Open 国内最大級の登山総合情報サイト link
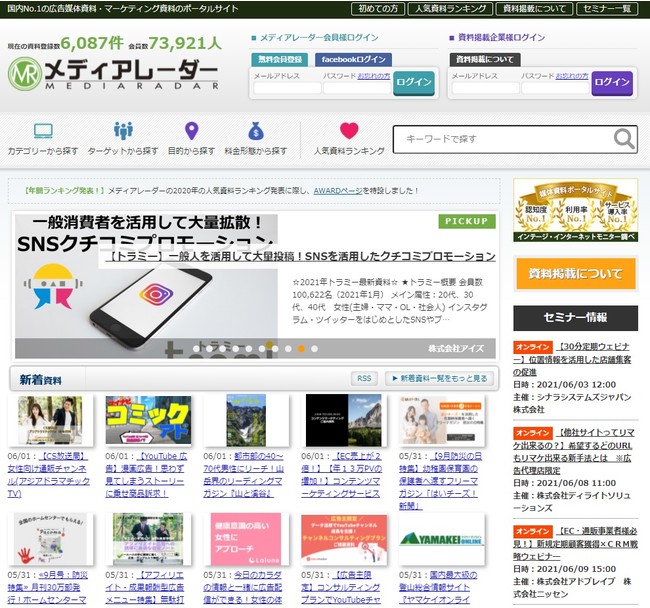650x608 pixels. pos(438,588)
